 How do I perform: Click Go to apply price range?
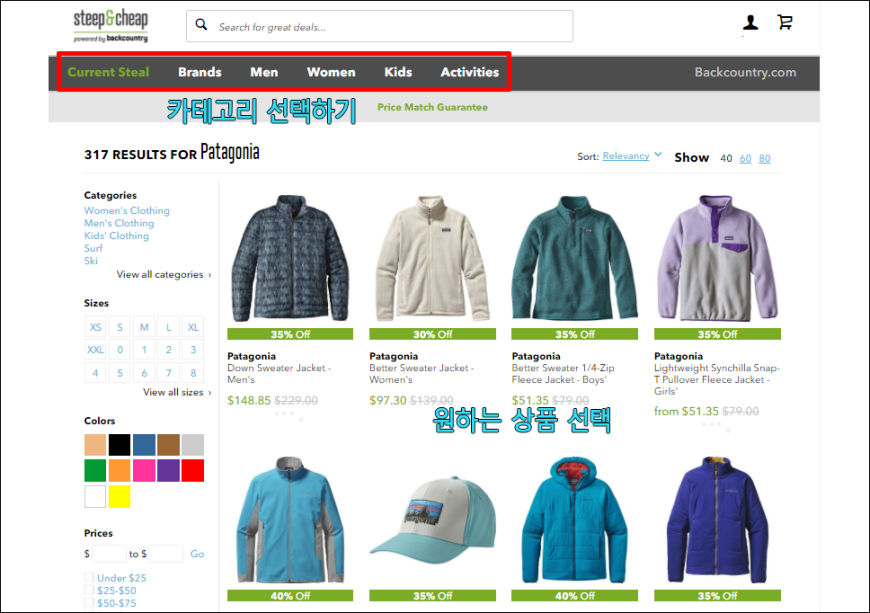[x=197, y=554]
